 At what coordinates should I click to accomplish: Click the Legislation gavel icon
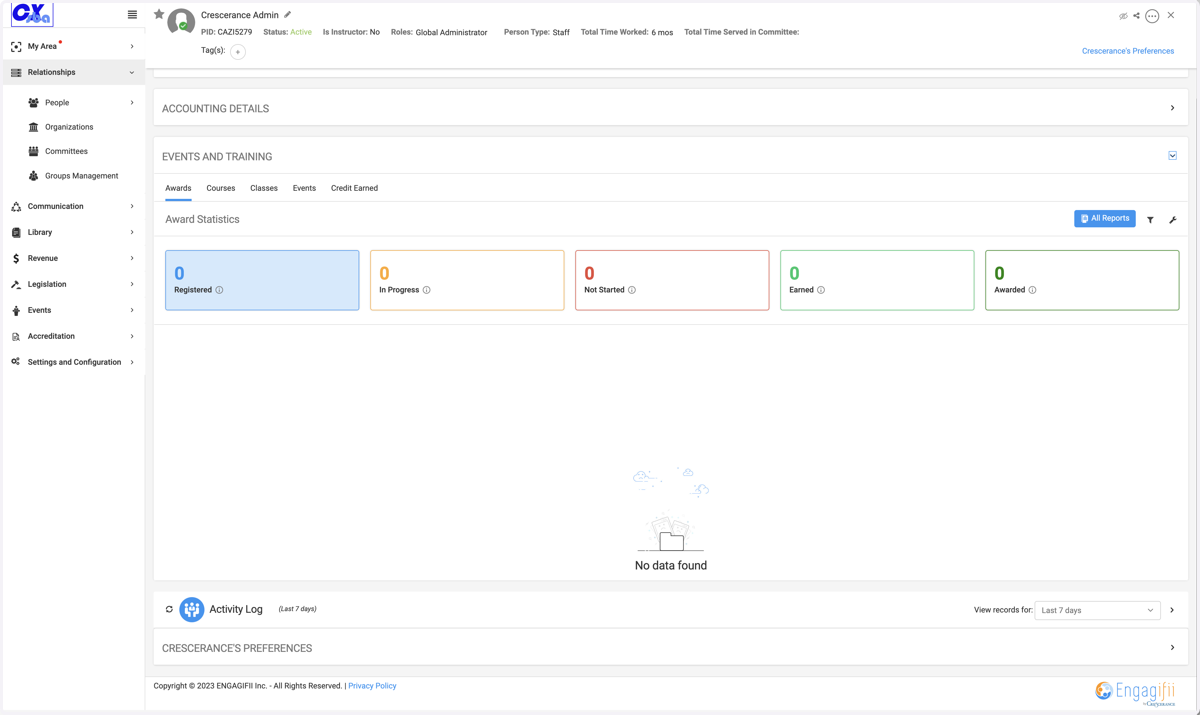(x=16, y=284)
